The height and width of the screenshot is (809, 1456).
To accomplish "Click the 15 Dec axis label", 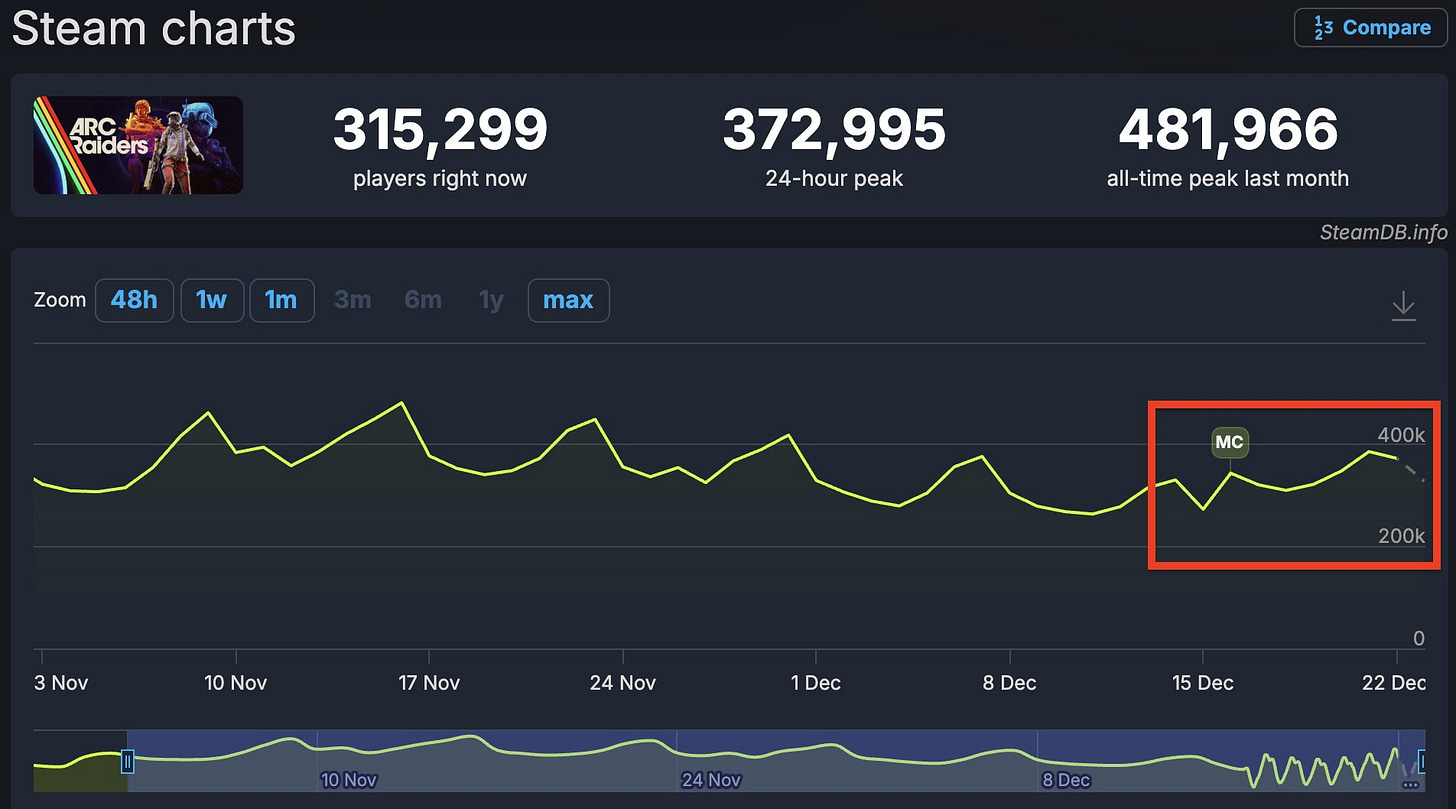I will (1203, 683).
